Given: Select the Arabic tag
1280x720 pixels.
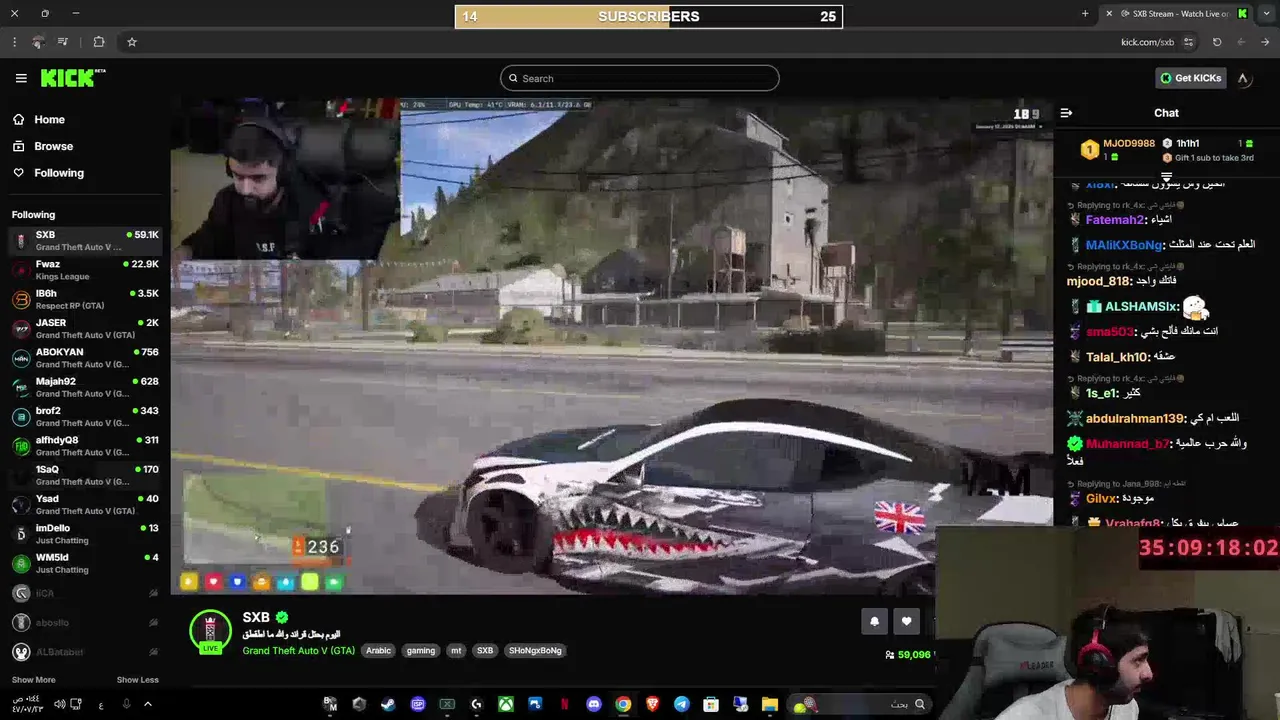Looking at the screenshot, I should (378, 650).
